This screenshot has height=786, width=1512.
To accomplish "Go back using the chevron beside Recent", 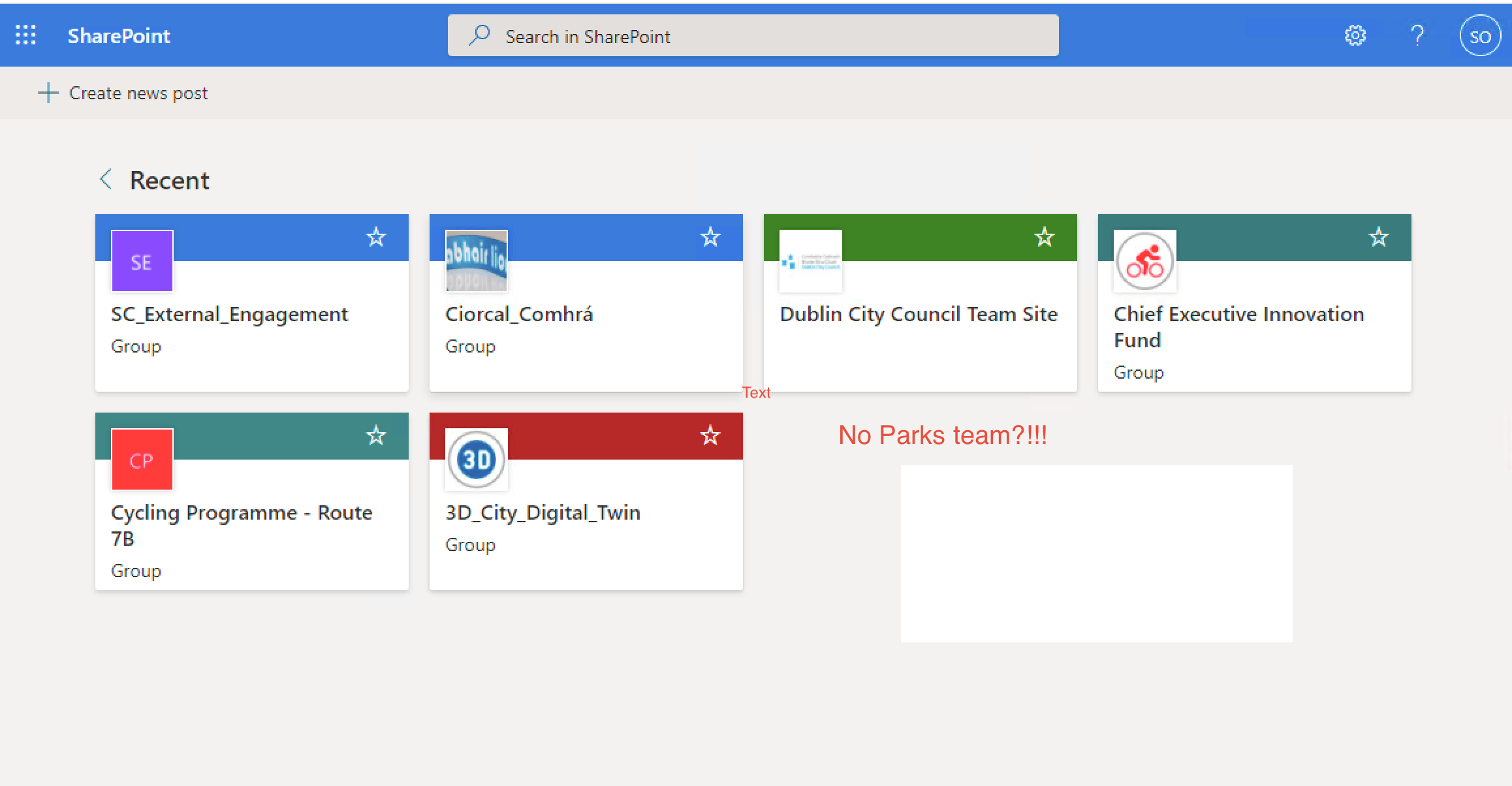I will [106, 180].
